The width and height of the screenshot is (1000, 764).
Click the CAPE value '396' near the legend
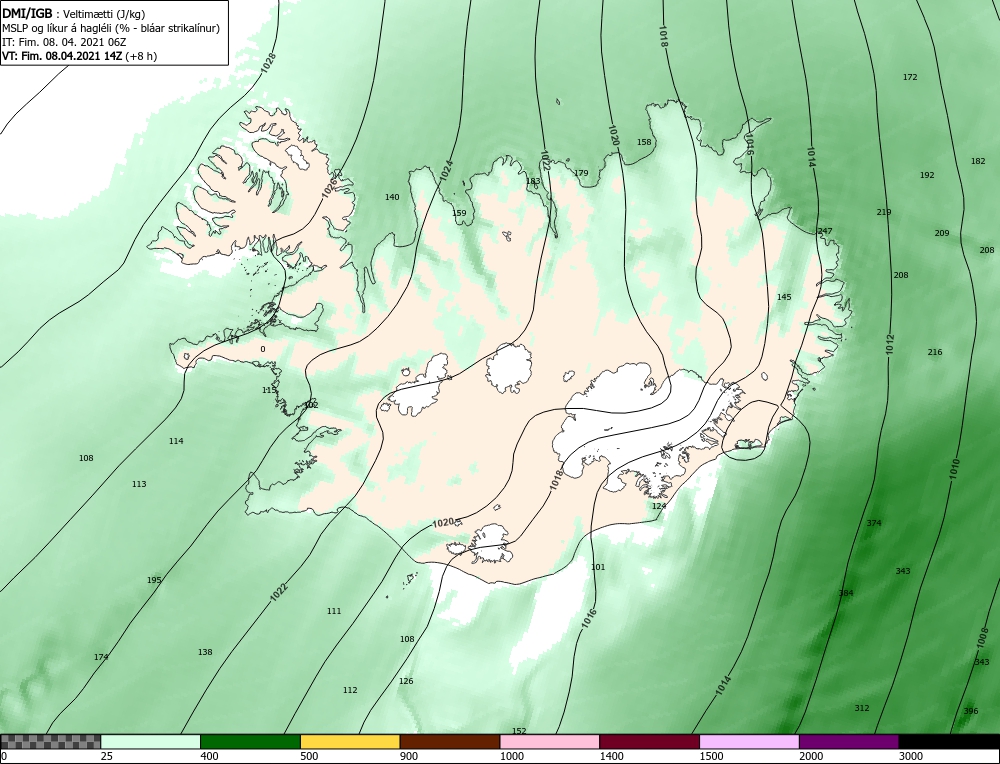pyautogui.click(x=971, y=711)
